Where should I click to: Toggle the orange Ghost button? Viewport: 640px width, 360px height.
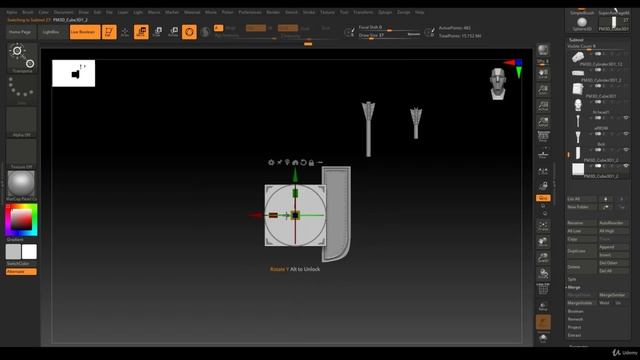[x=543, y=322]
